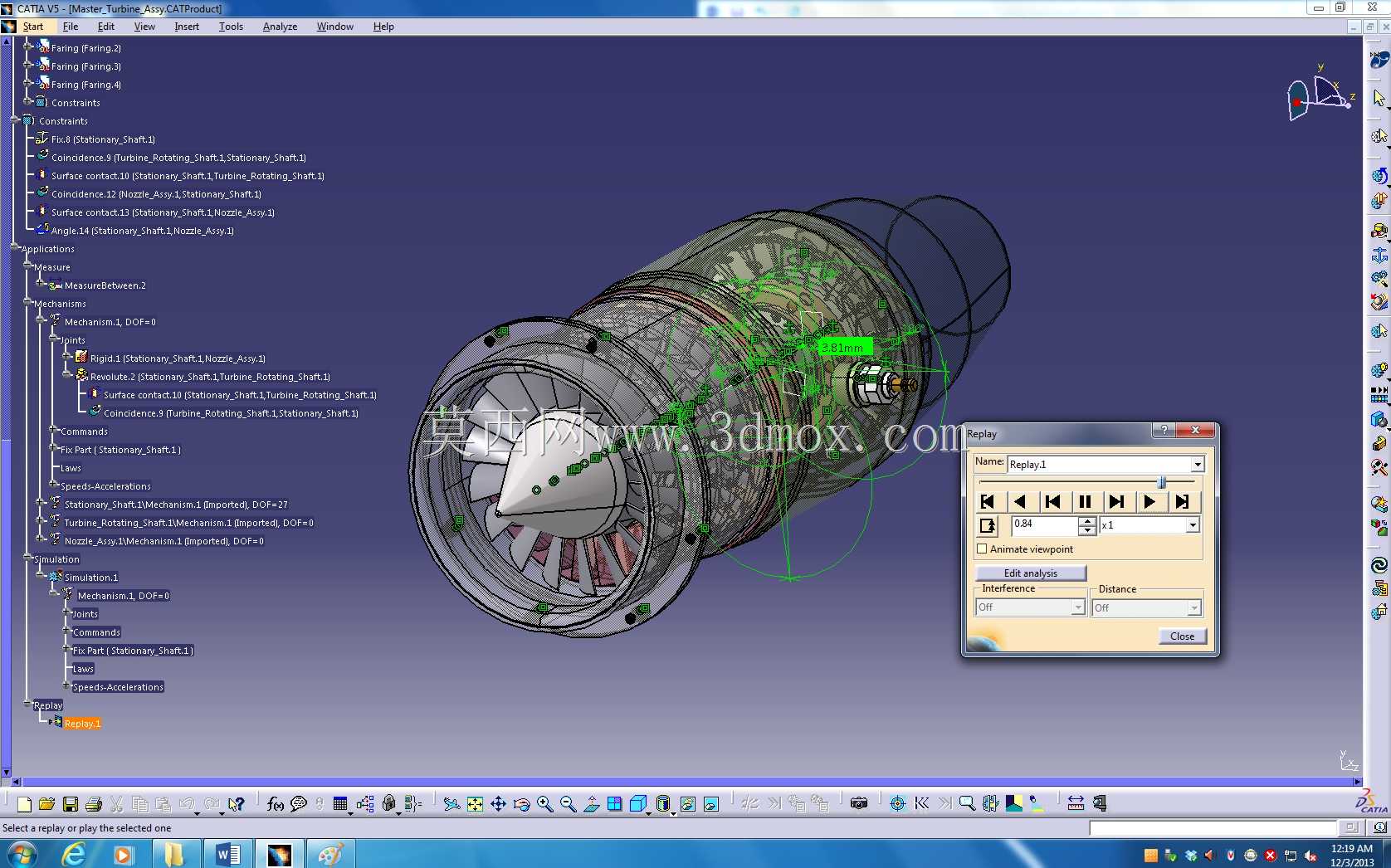Image resolution: width=1391 pixels, height=868 pixels.
Task: Open the Replay Name dropdown
Action: 1197,465
